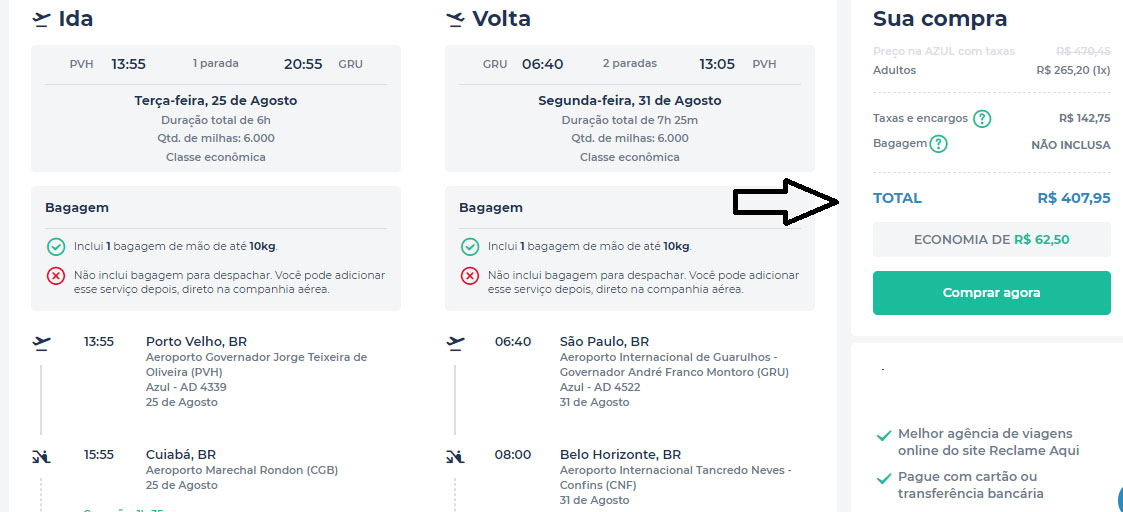The height and width of the screenshot is (512, 1123).
Task: Click checkmark beside Pague com cartão
Action: point(883,479)
